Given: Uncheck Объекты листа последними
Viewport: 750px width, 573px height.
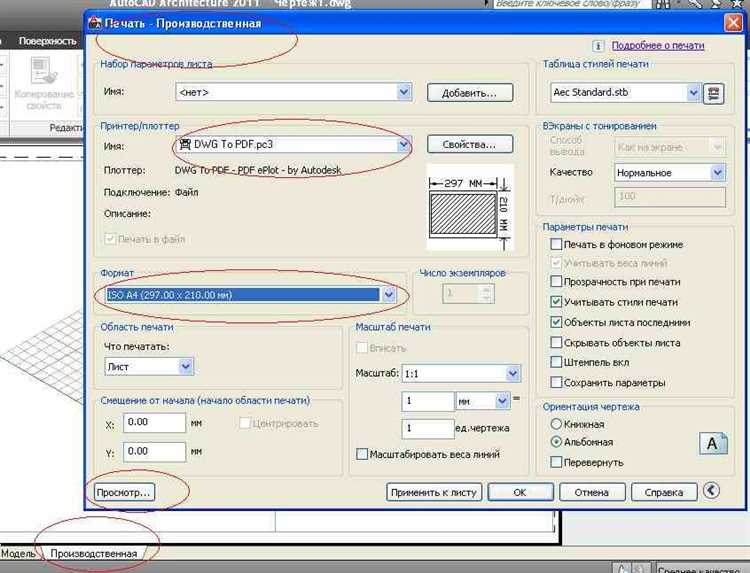Looking at the screenshot, I should point(556,322).
